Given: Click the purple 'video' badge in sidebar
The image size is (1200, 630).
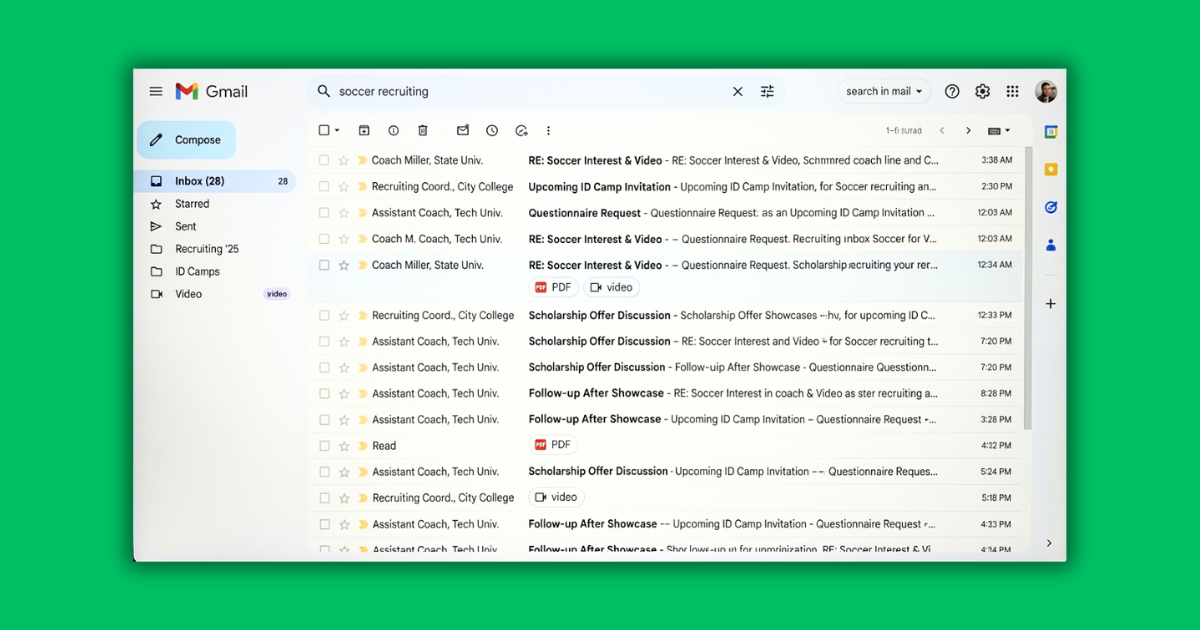Looking at the screenshot, I should pyautogui.click(x=277, y=294).
